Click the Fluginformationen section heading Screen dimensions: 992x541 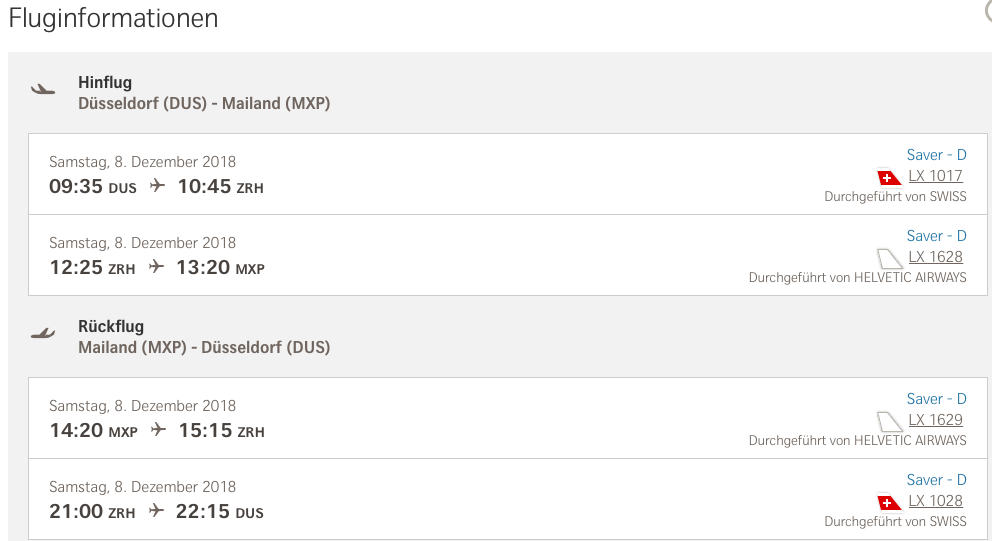point(113,18)
